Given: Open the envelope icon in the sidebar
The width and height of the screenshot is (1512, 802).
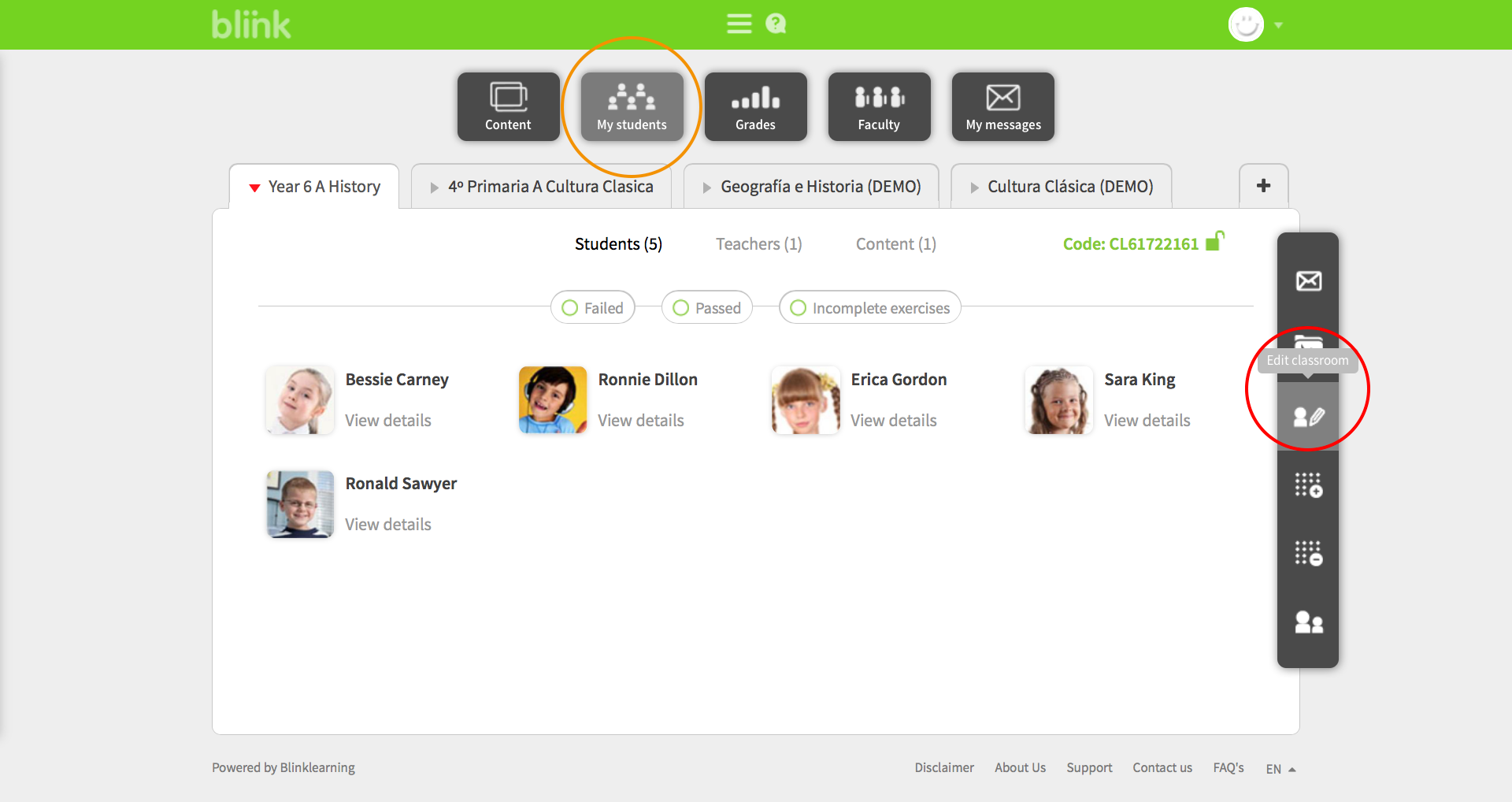Looking at the screenshot, I should click(1308, 280).
